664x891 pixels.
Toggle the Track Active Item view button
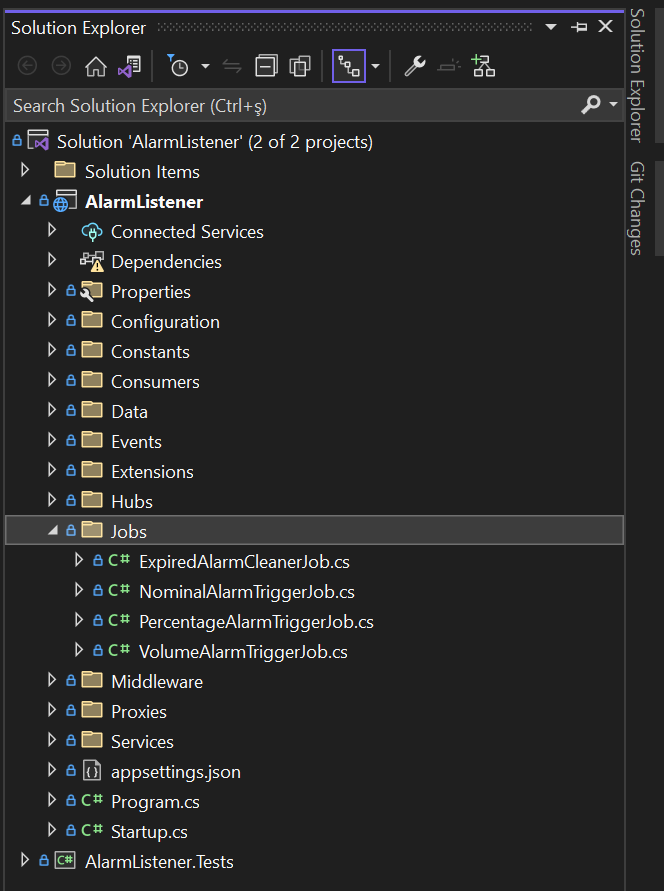(349, 67)
